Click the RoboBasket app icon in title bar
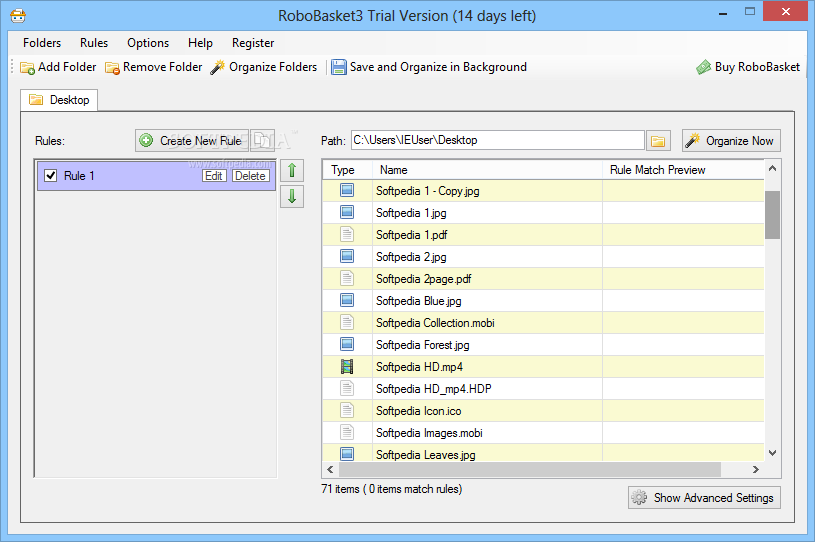Viewport: 815px width, 542px height. (x=18, y=16)
